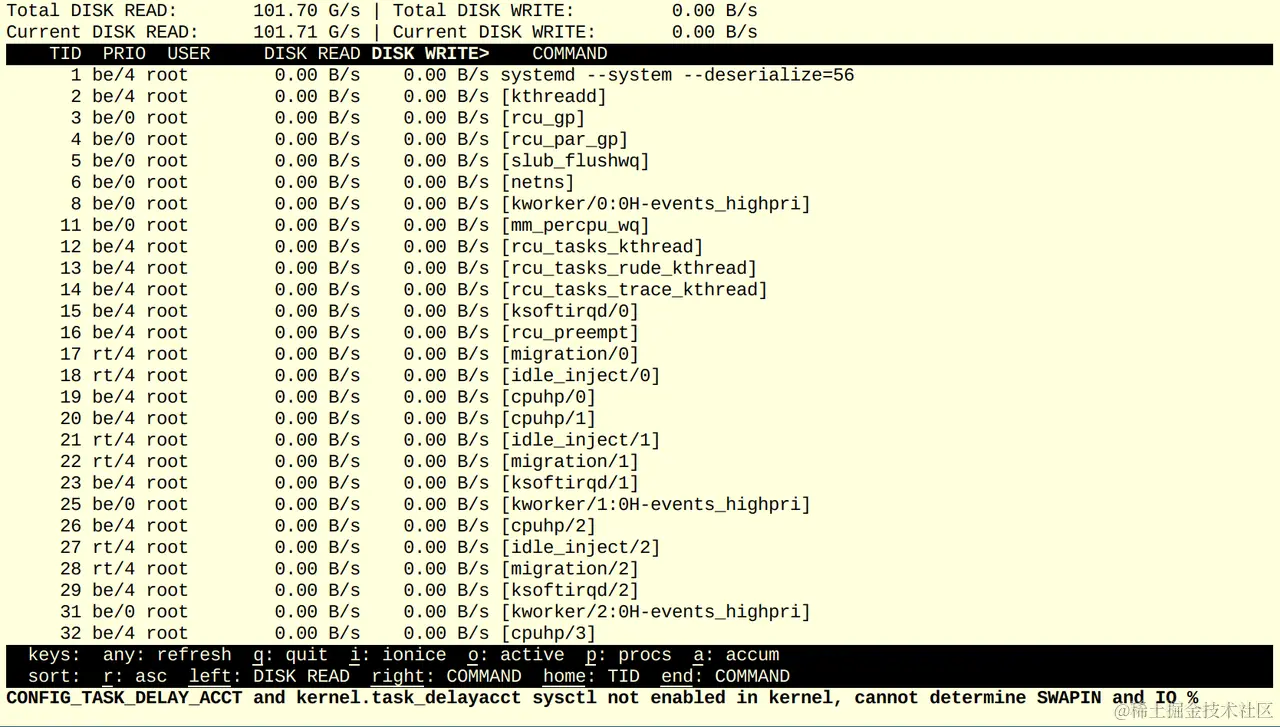Select the [rcu_tasks_rude_kthread] command
Screen dimensions: 1280x727
pyautogui.click(x=629, y=268)
